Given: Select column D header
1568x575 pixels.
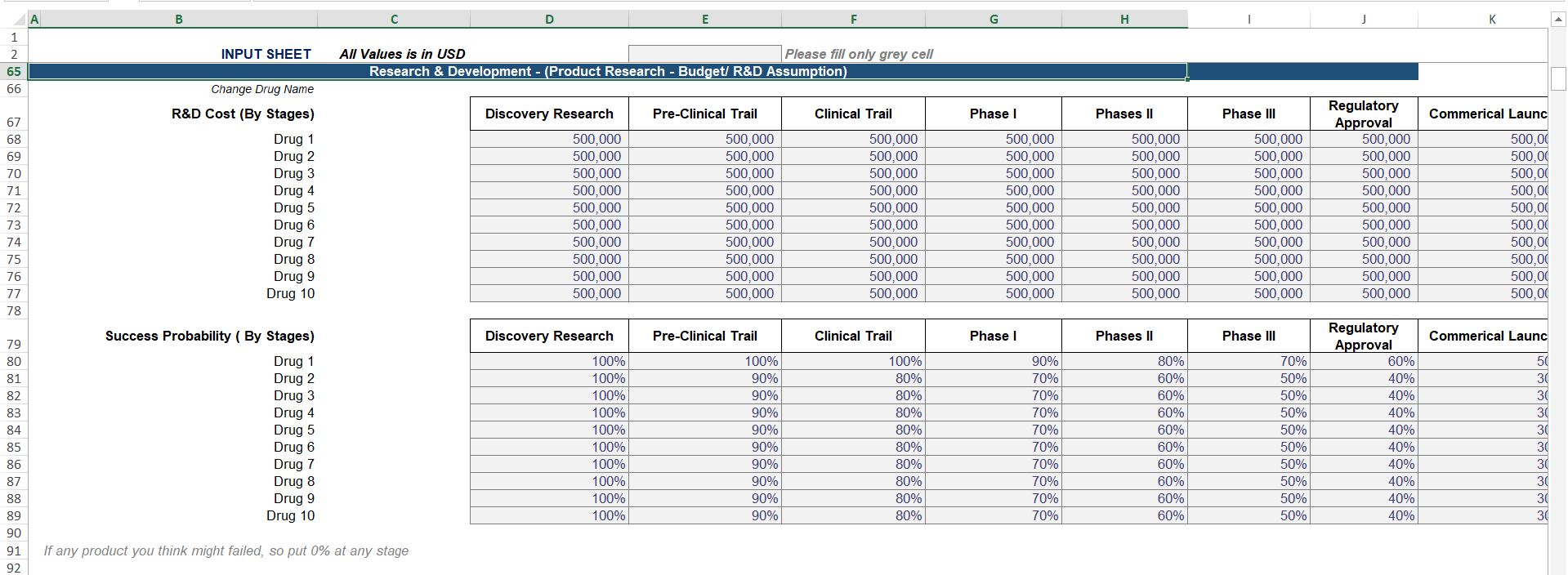Looking at the screenshot, I should click(x=549, y=20).
